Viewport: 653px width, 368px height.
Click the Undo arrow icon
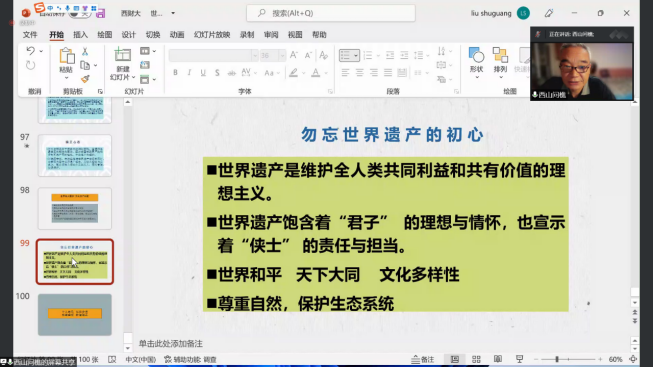[x=30, y=51]
